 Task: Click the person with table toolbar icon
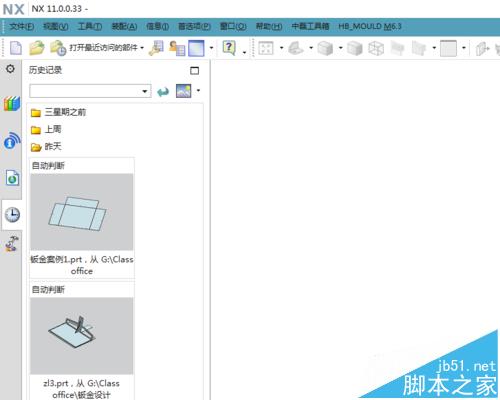(x=177, y=48)
